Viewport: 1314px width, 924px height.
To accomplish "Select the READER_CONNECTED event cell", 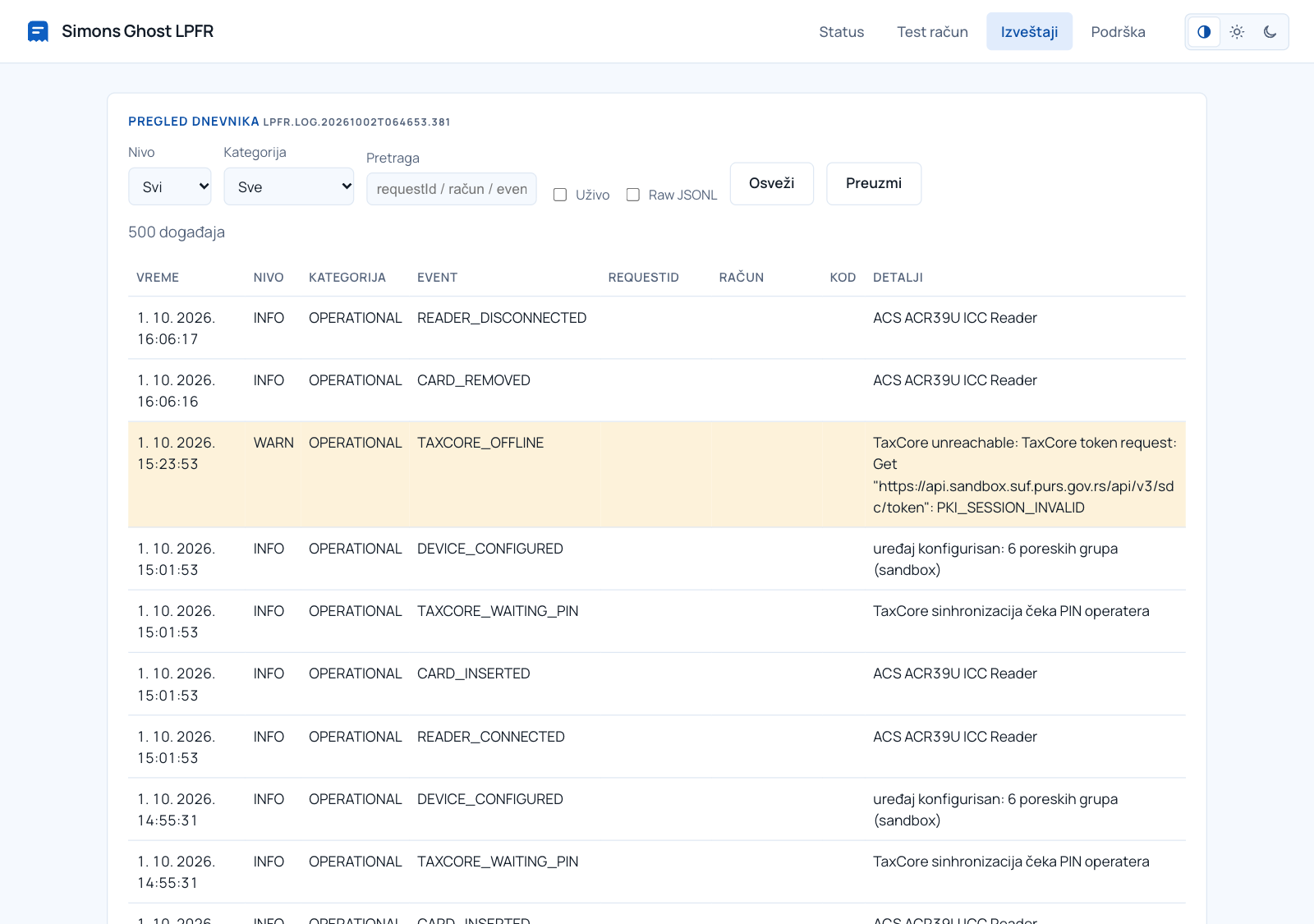I will tap(491, 737).
